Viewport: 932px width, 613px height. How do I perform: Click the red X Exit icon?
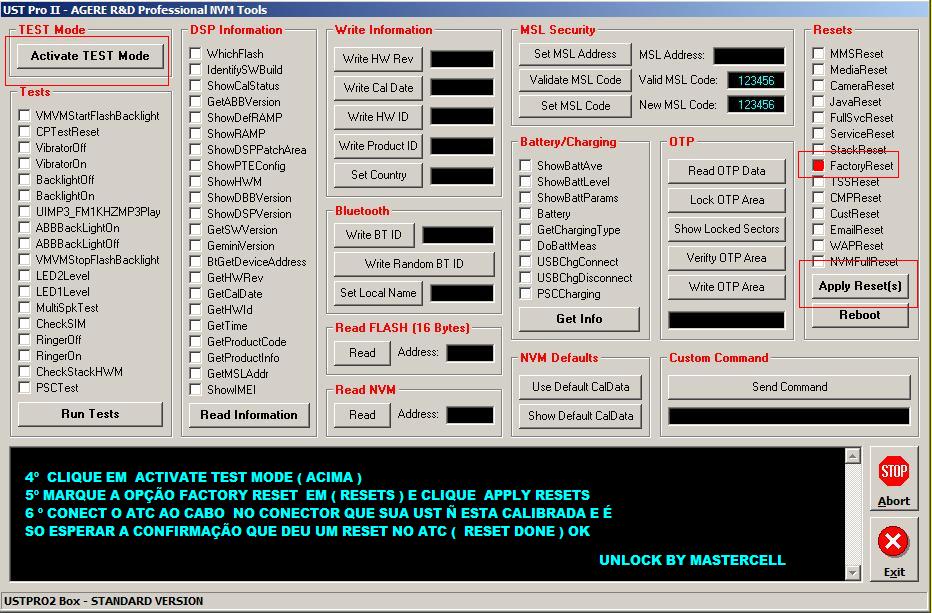(x=893, y=543)
